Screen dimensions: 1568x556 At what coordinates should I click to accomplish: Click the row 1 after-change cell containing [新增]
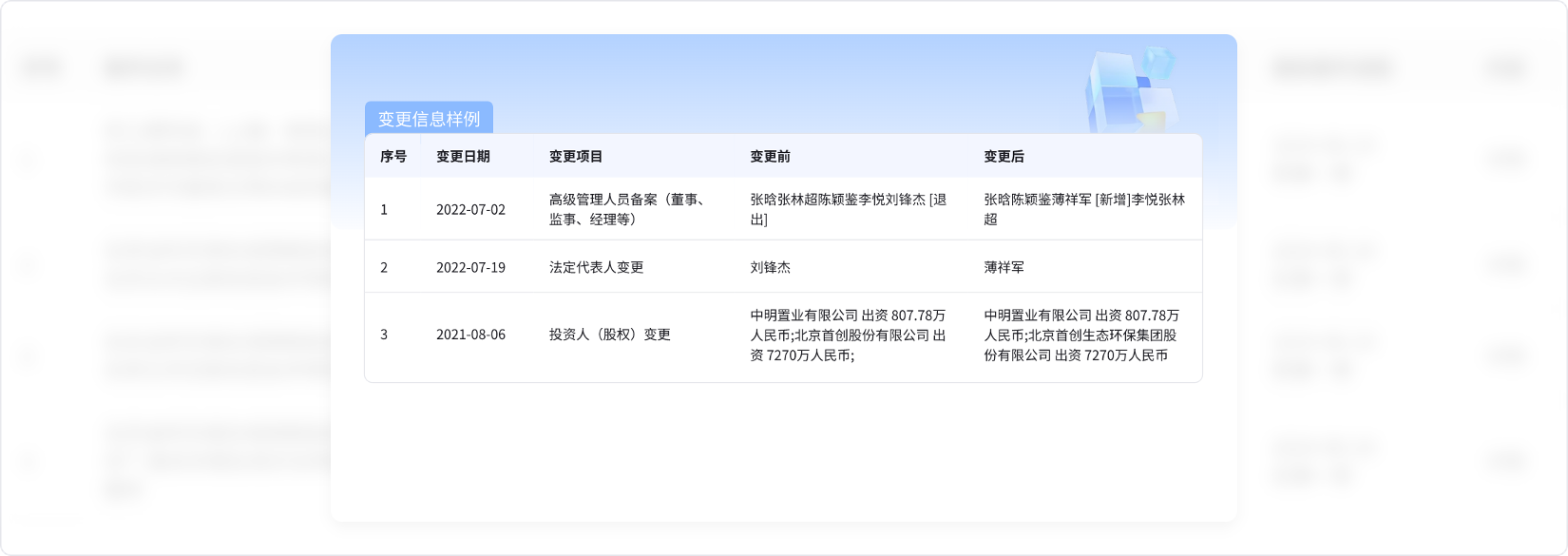point(1083,209)
